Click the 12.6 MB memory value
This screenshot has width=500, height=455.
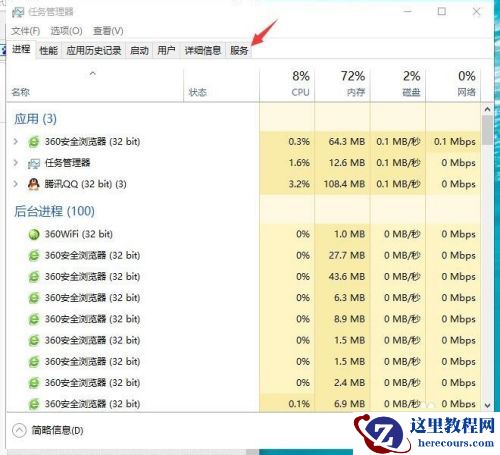[x=347, y=163]
